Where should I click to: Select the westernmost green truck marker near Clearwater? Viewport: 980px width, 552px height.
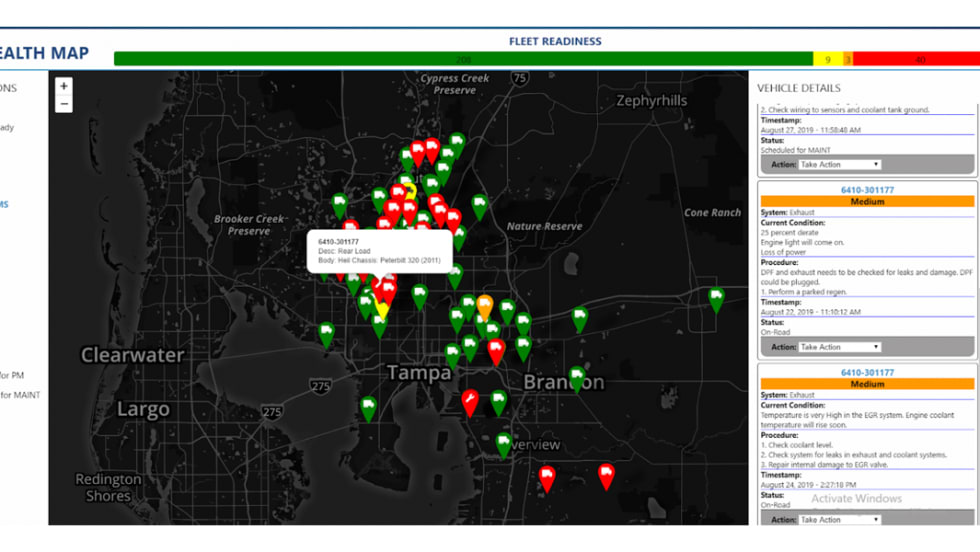(x=326, y=333)
